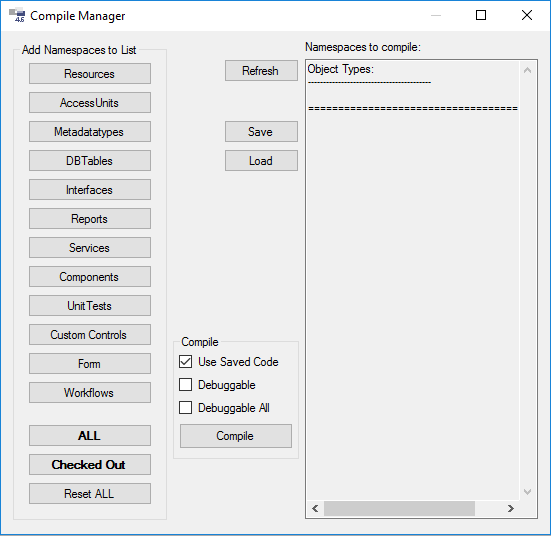
Task: Refresh the namespace list
Action: point(261,71)
